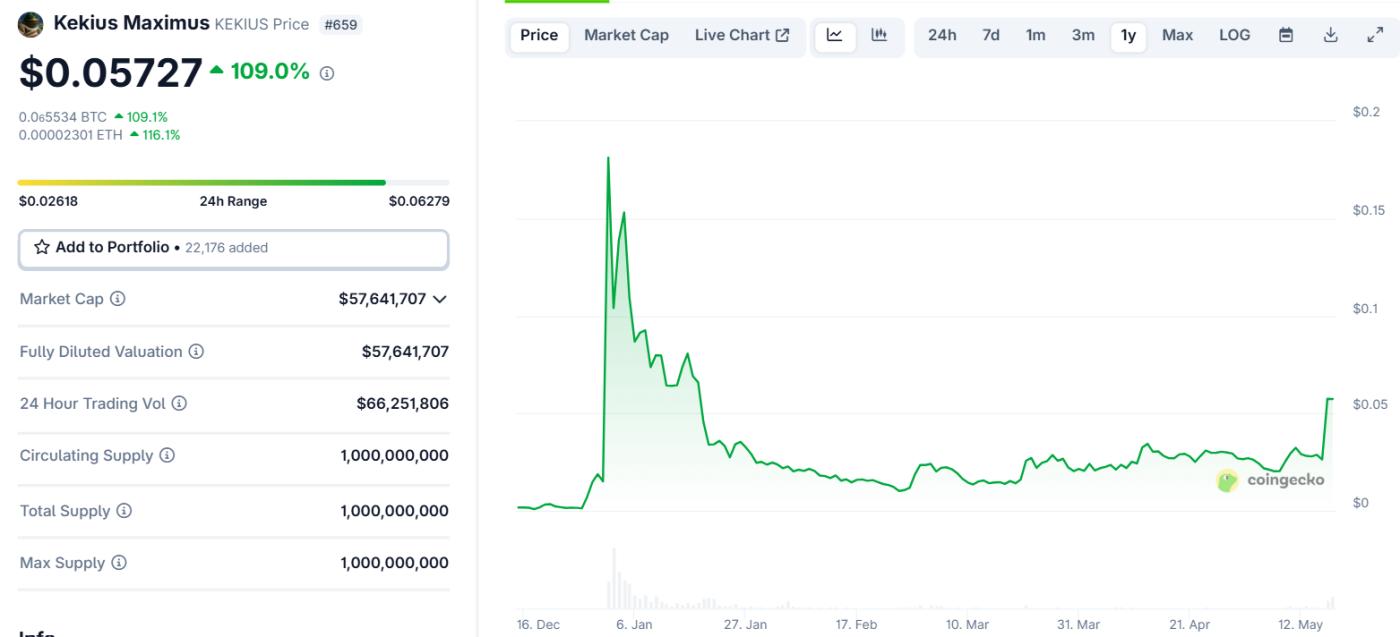
Task: Click the 24h Range price bar
Action: tap(232, 183)
